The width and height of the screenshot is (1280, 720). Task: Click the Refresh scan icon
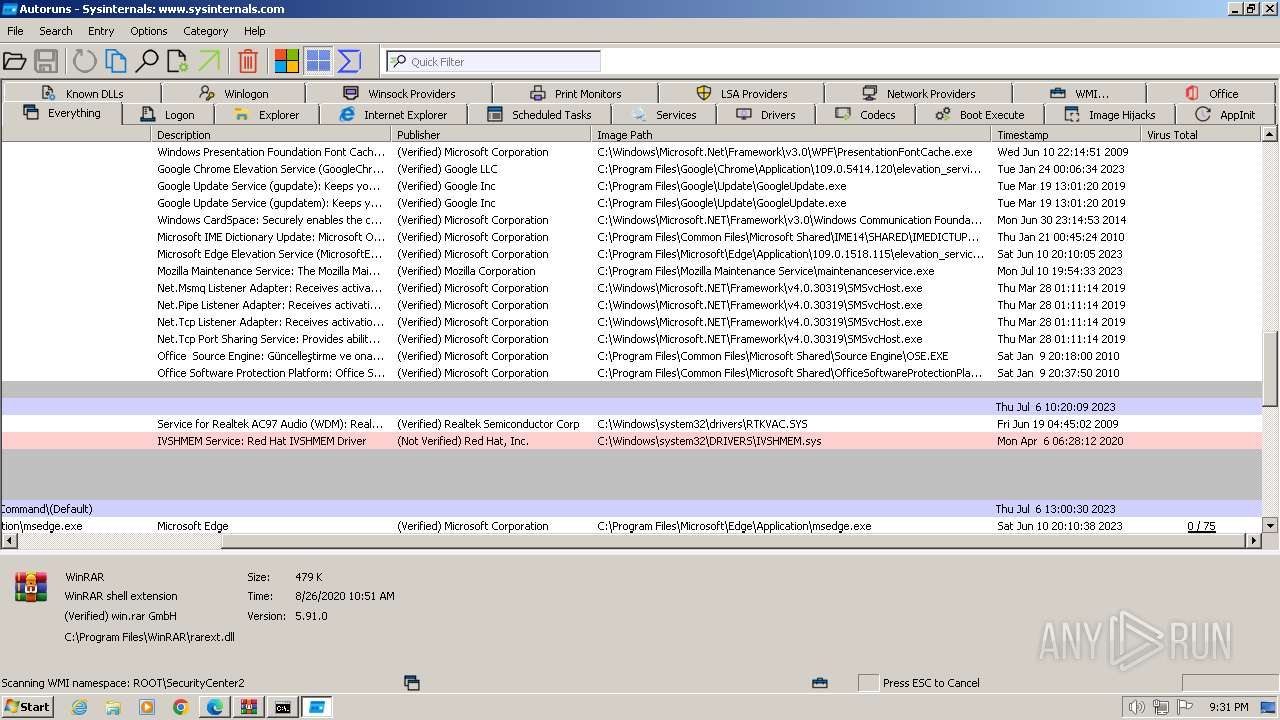85,61
